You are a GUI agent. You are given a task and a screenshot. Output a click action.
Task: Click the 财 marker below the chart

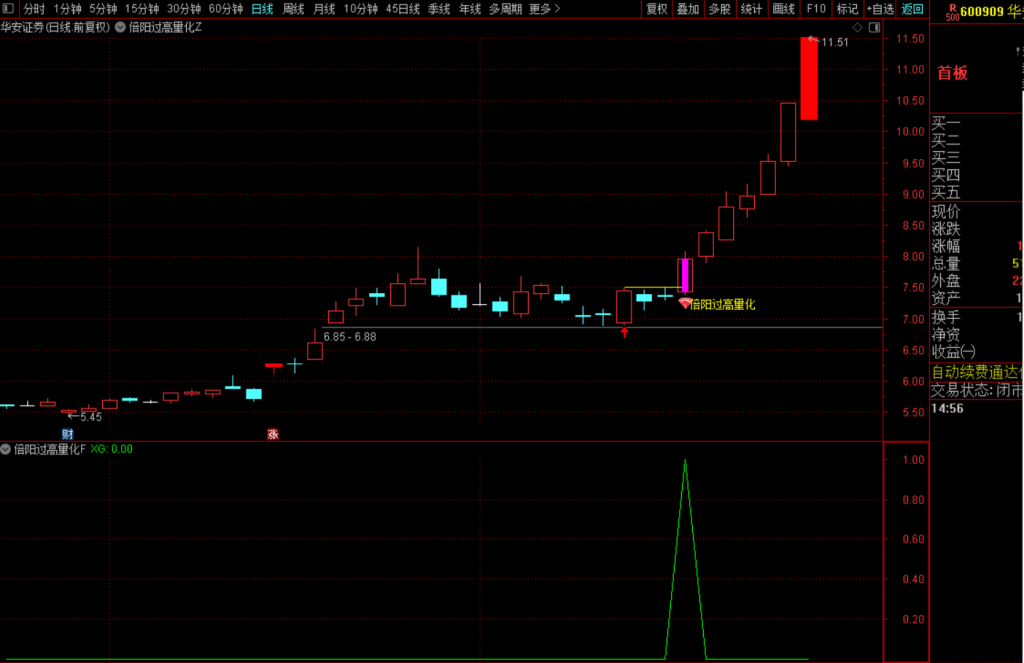pyautogui.click(x=67, y=434)
